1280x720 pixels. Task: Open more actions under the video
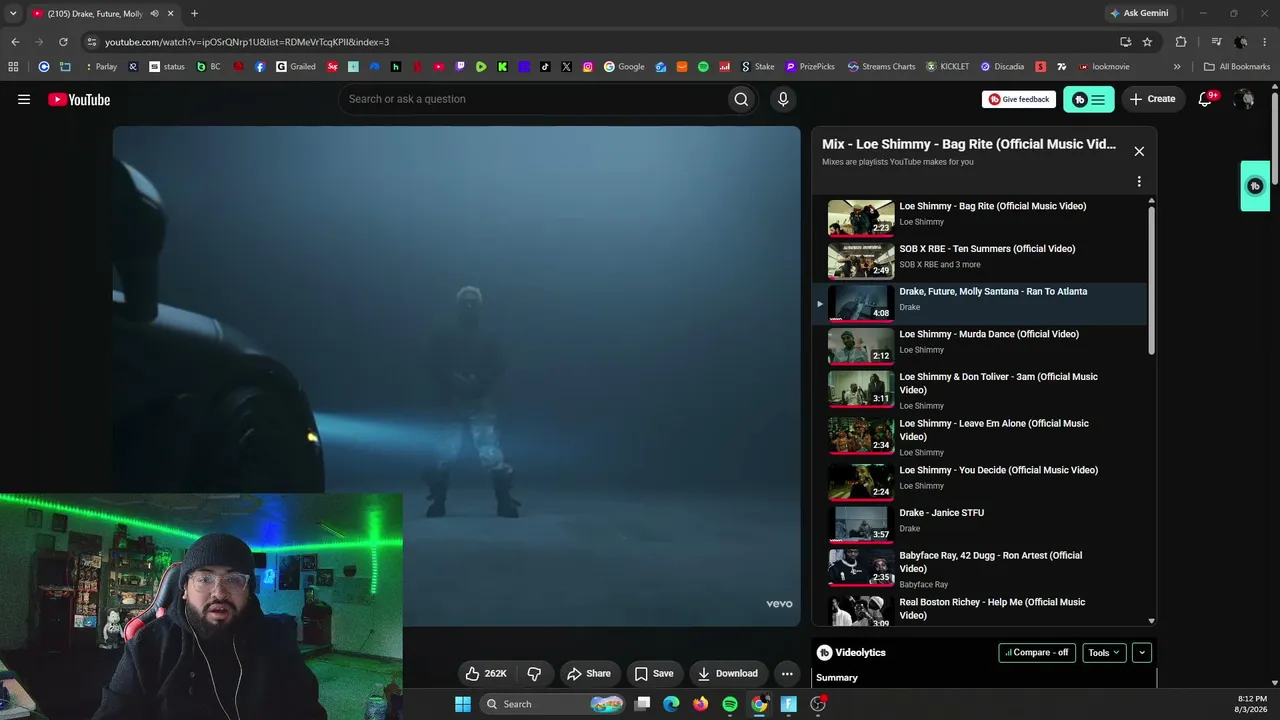click(x=787, y=674)
